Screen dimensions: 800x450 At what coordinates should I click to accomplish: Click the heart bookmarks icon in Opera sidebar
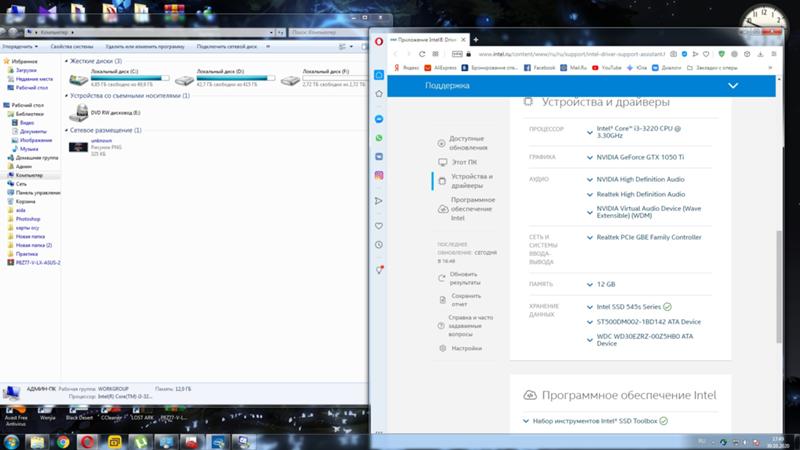click(379, 226)
